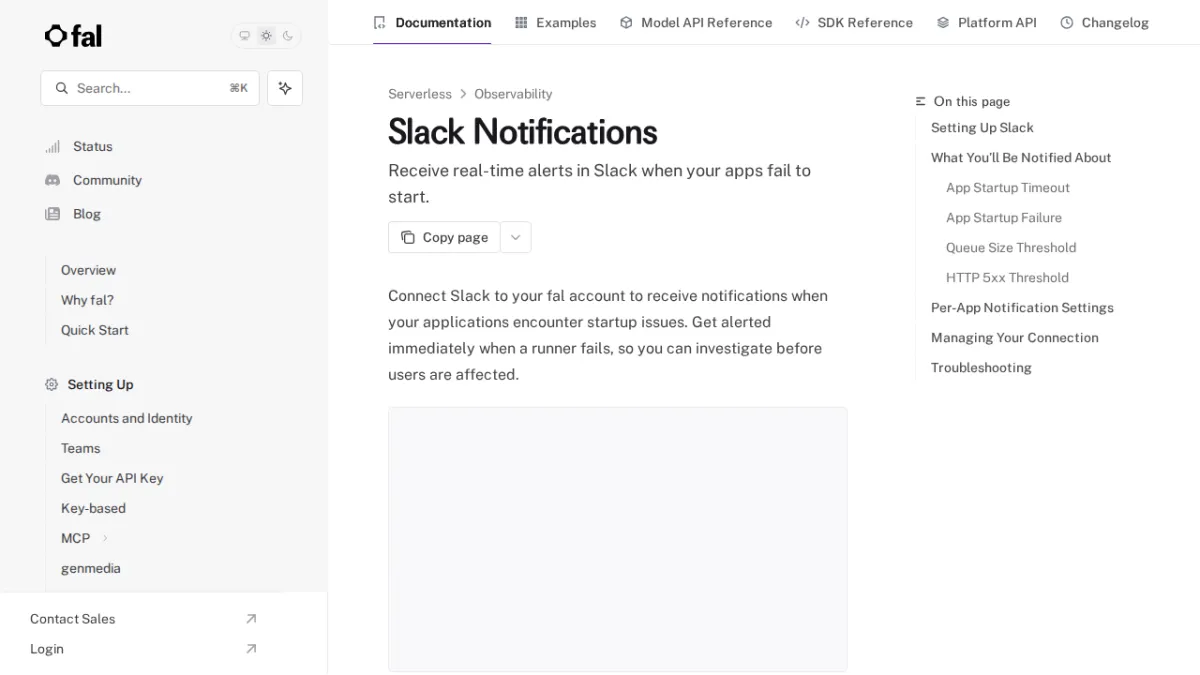Image resolution: width=1200 pixels, height=675 pixels.
Task: Switch to dark theme moon icon
Action: click(x=288, y=36)
